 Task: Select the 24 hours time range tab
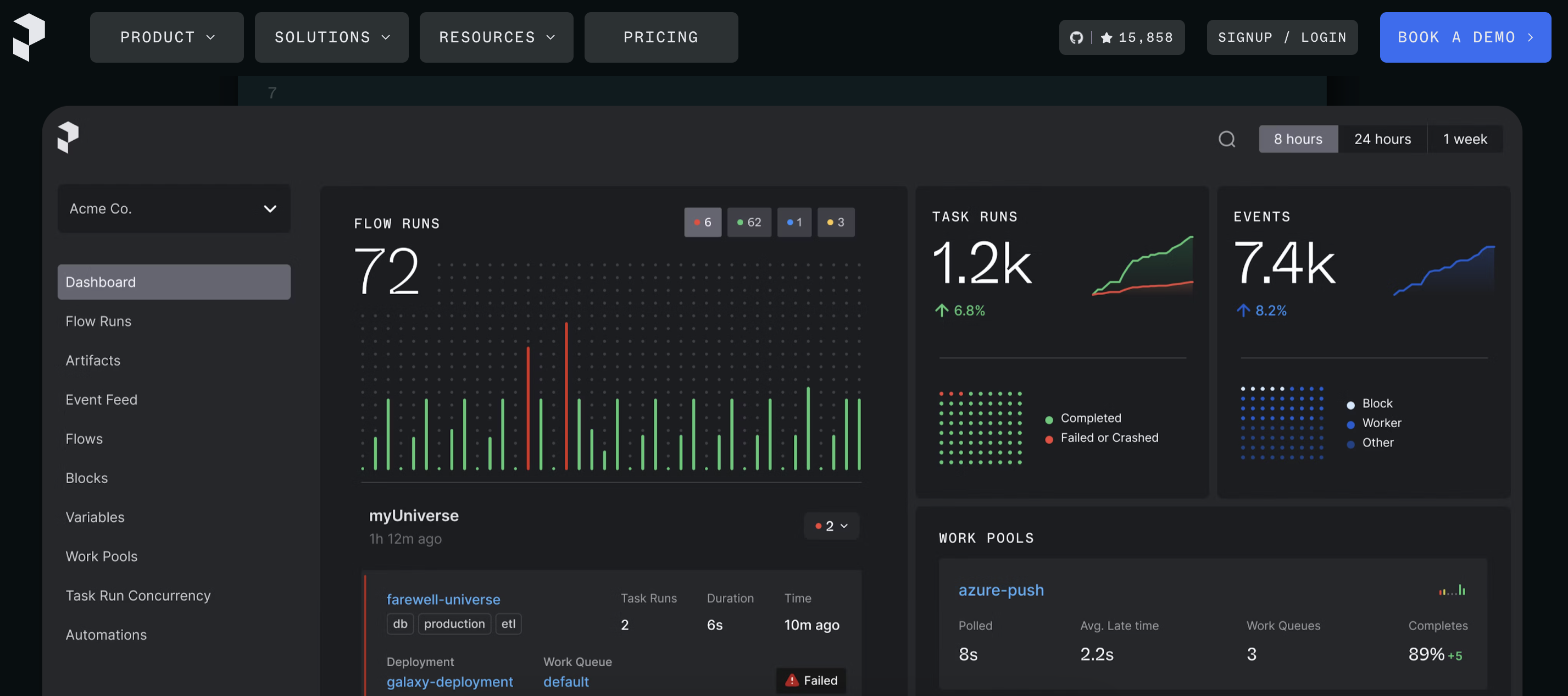coord(1382,140)
